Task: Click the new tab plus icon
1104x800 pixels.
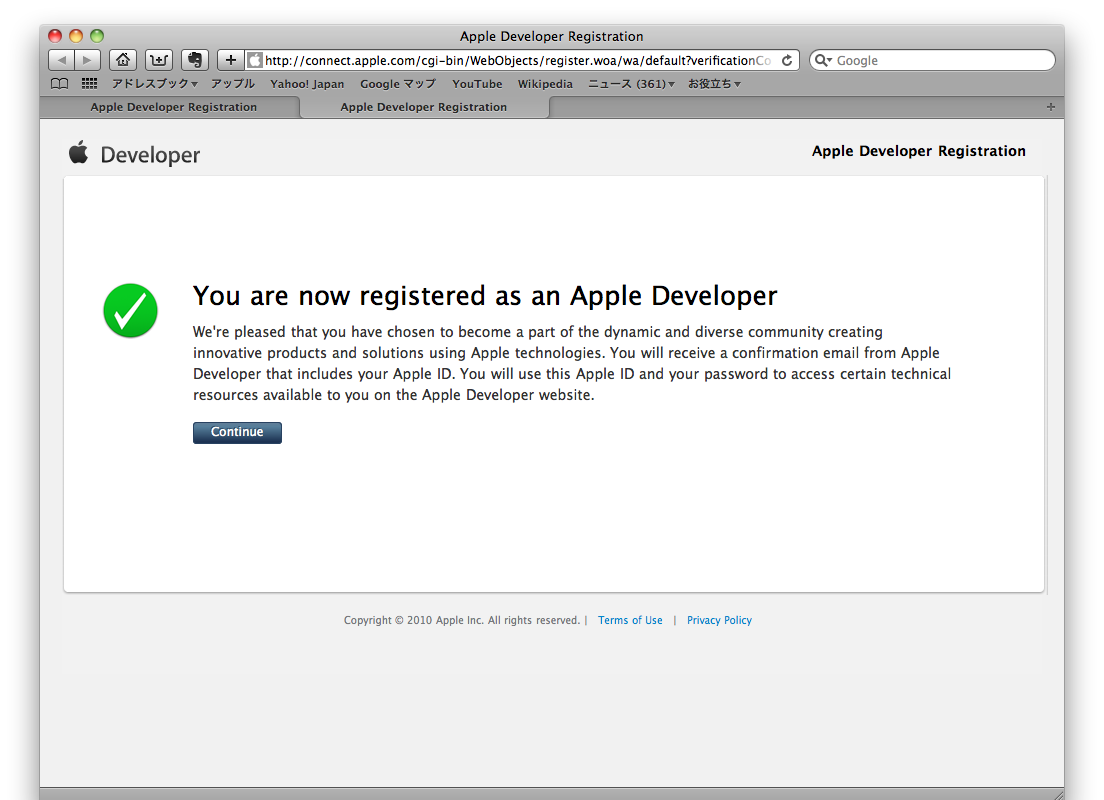Action: [1050, 107]
